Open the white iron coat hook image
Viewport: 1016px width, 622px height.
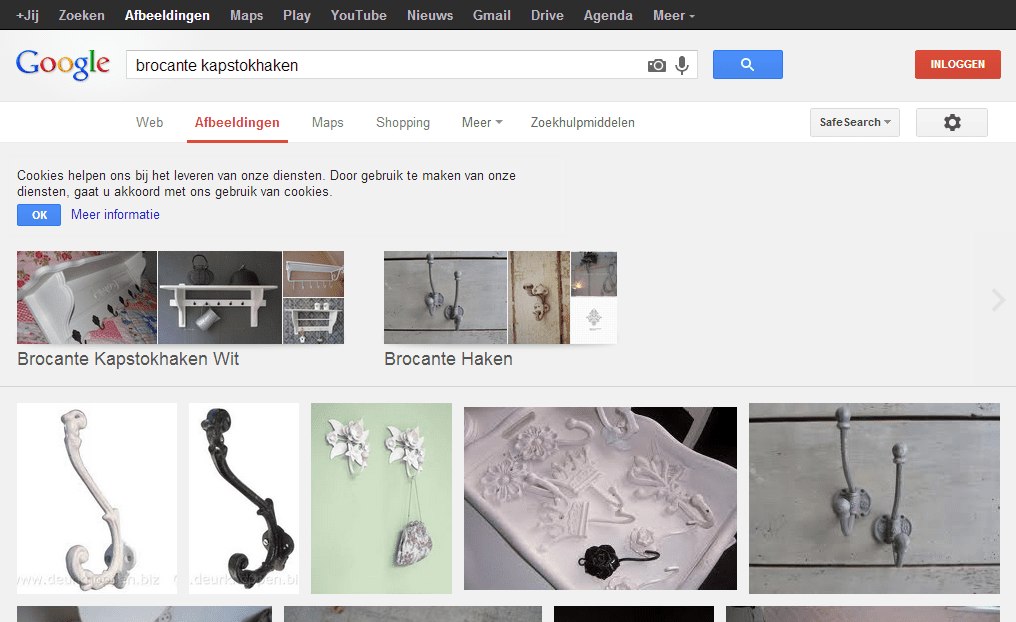pos(97,498)
